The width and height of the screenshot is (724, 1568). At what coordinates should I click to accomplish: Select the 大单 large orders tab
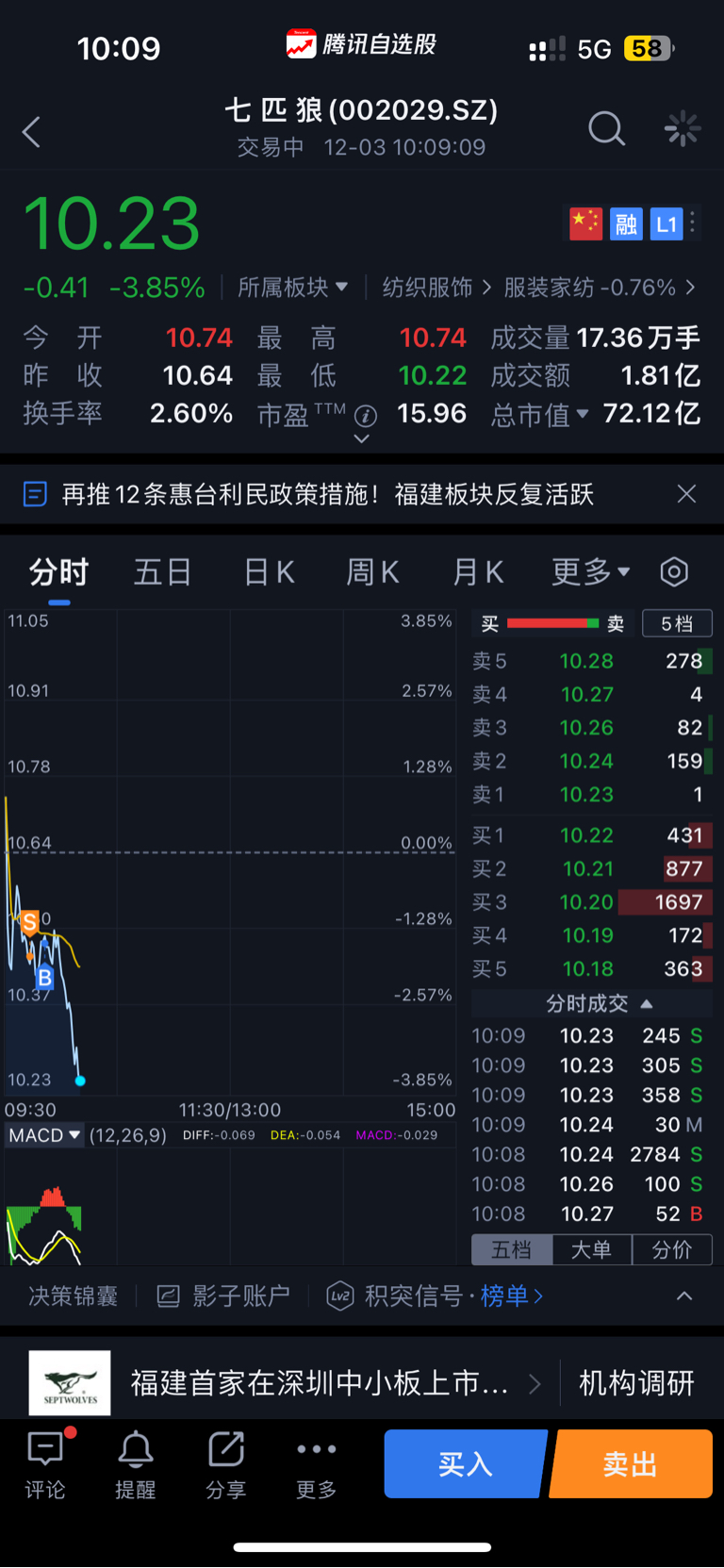(591, 1249)
